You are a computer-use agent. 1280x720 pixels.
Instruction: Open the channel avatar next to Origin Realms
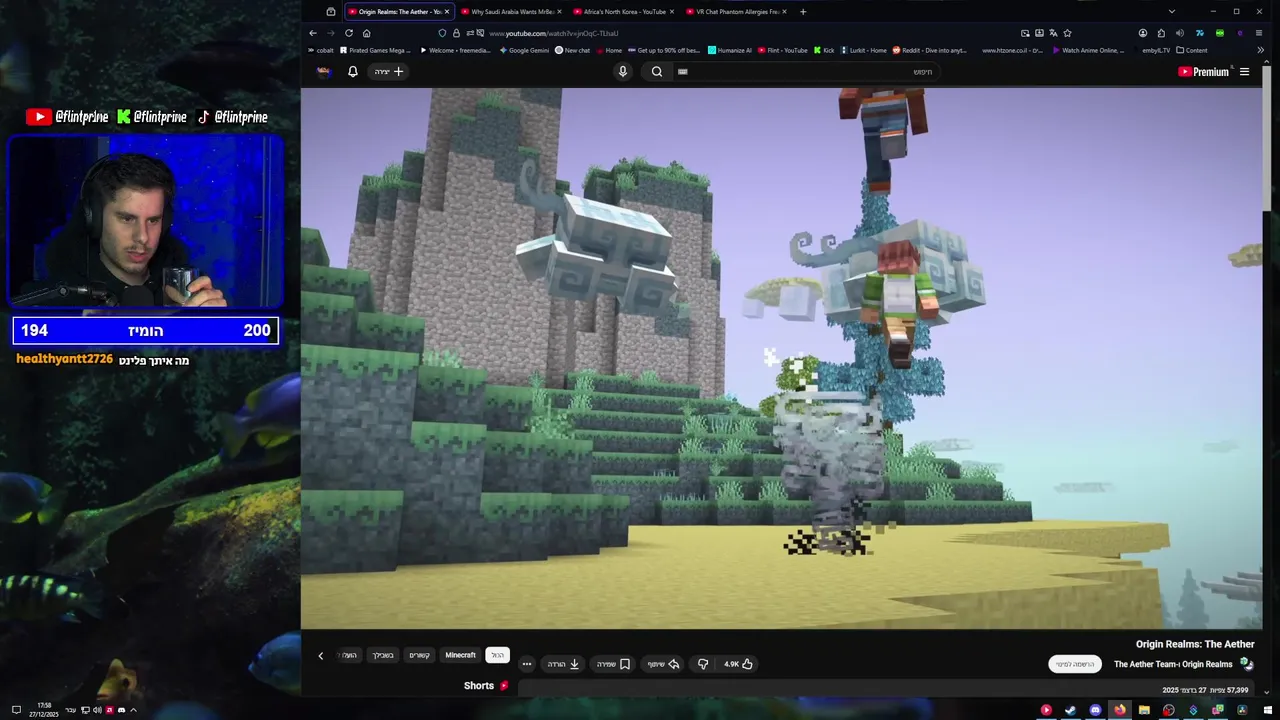coord(1246,664)
